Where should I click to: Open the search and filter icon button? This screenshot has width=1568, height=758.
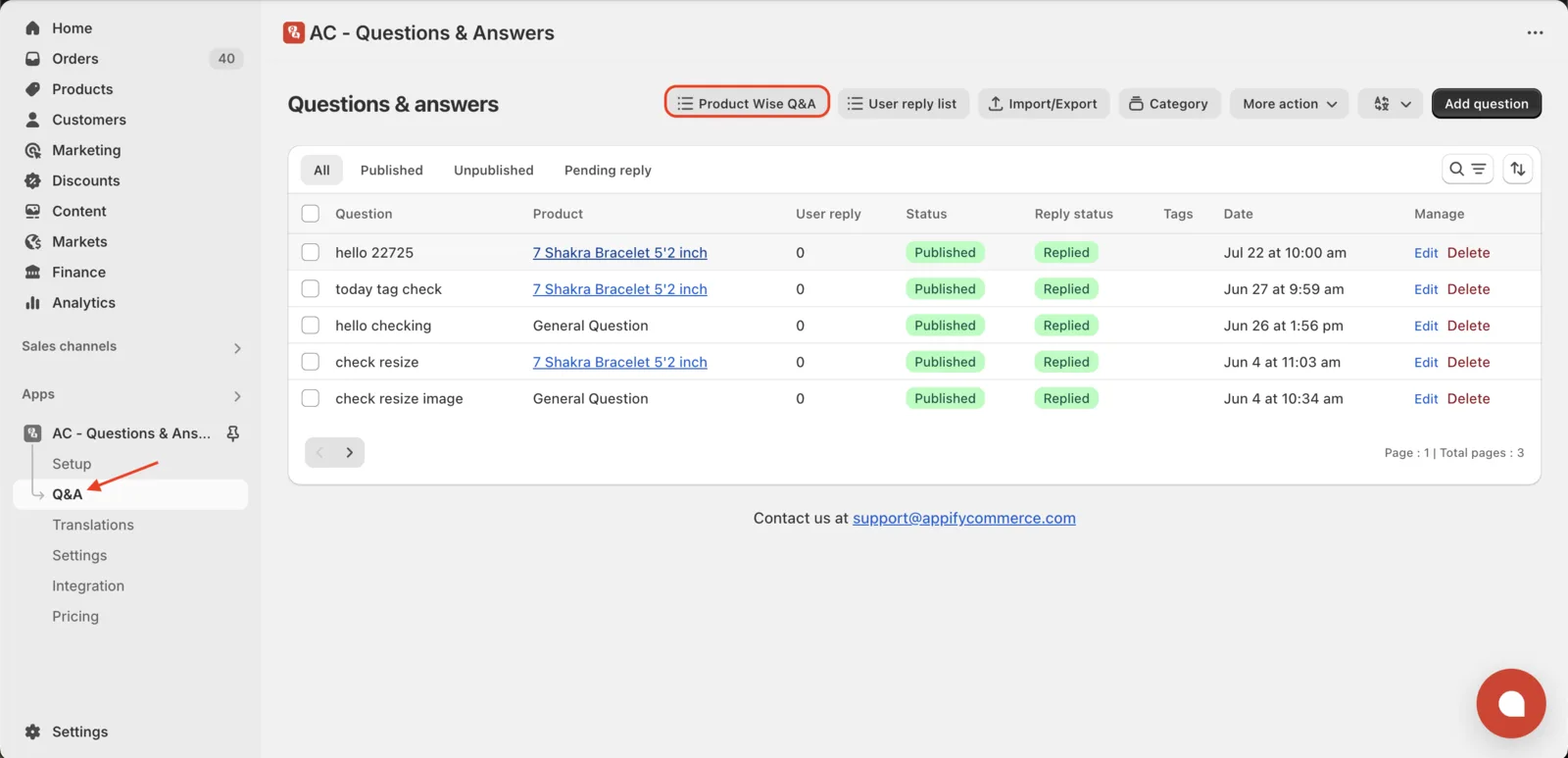[x=1467, y=170]
